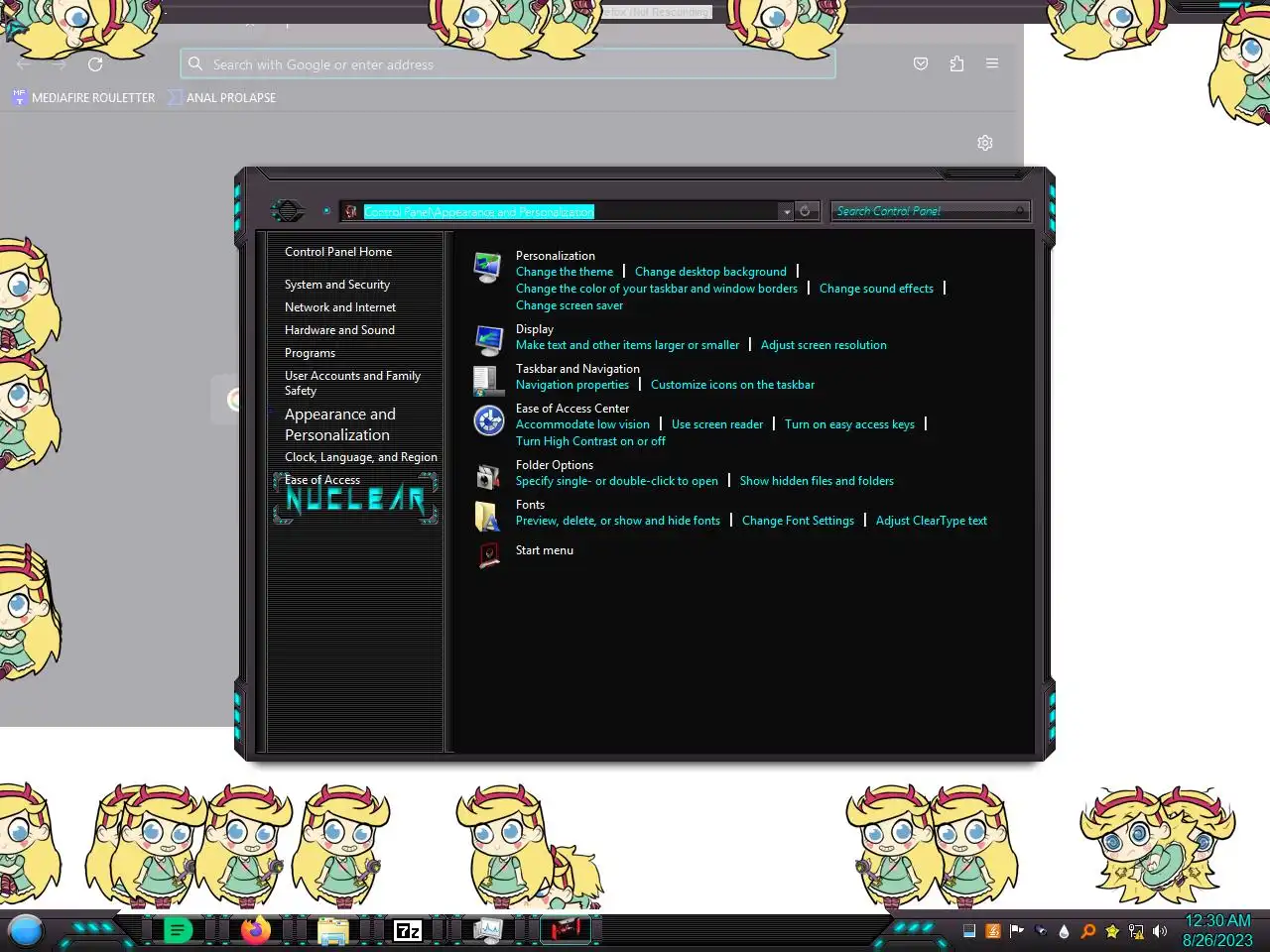Open the system monitor taskbar icon
Image resolution: width=1270 pixels, height=952 pixels.
click(x=487, y=930)
